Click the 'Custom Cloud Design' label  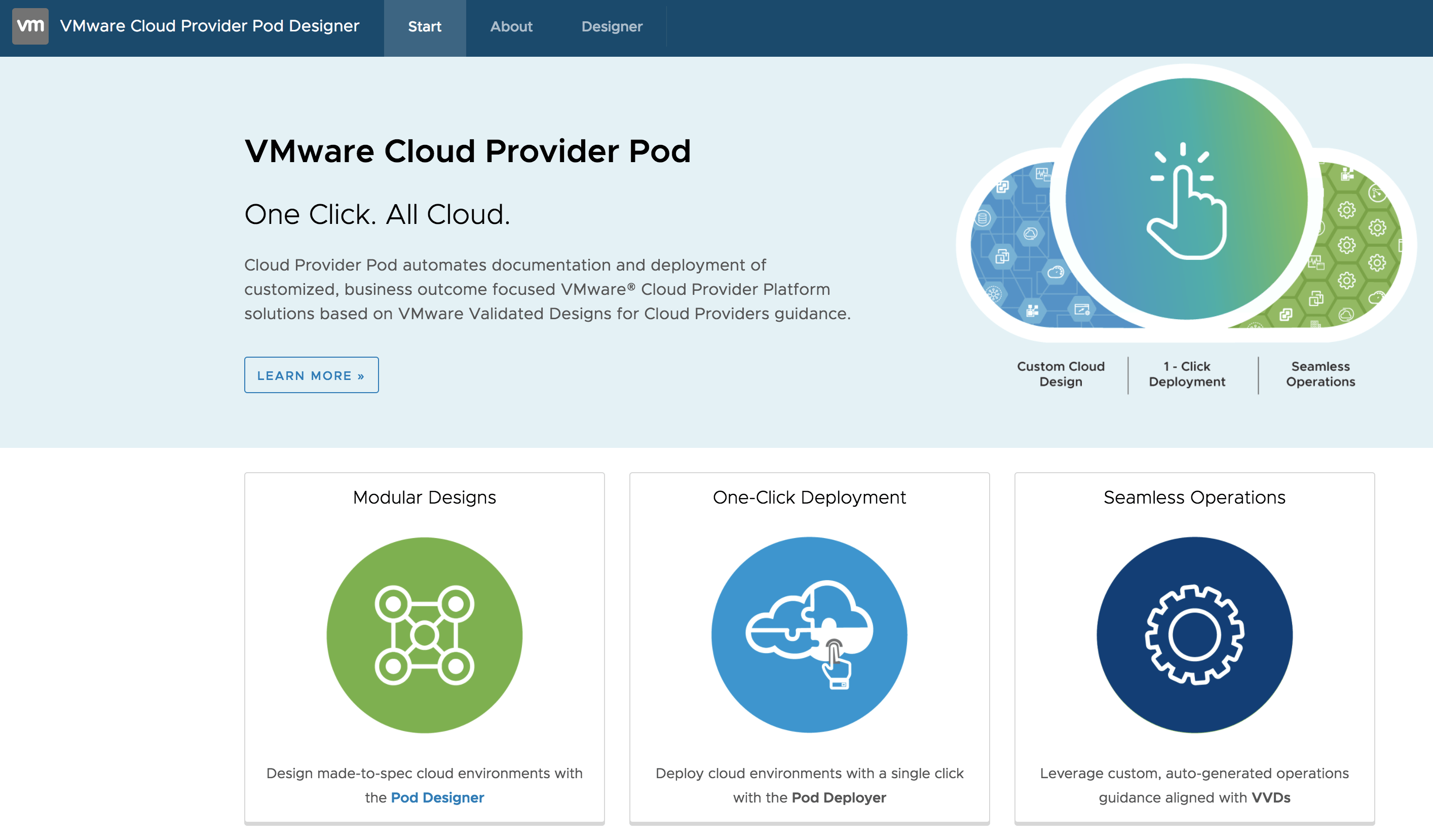pos(1061,374)
